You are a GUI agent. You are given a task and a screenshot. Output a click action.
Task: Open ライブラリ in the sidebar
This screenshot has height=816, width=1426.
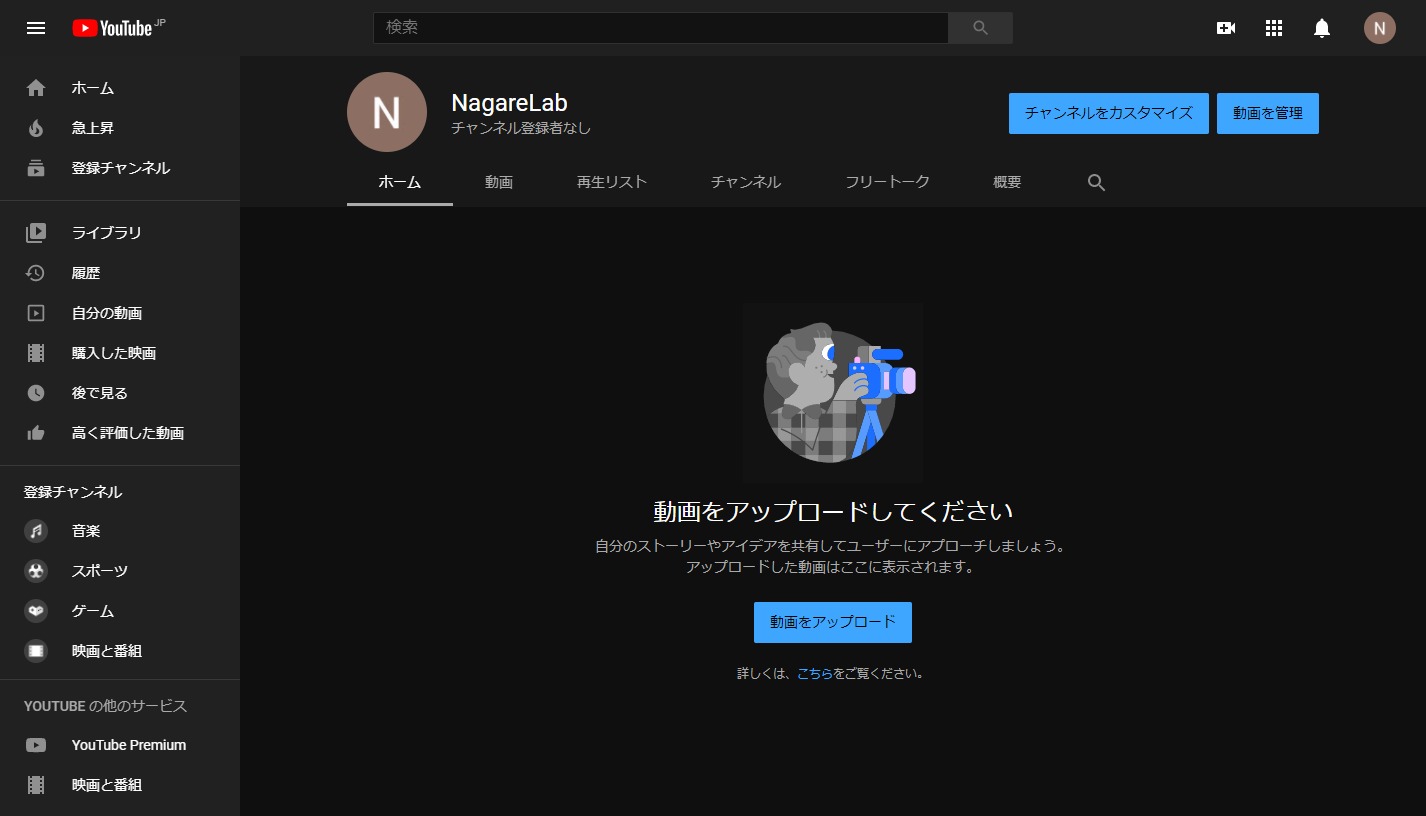point(120,233)
